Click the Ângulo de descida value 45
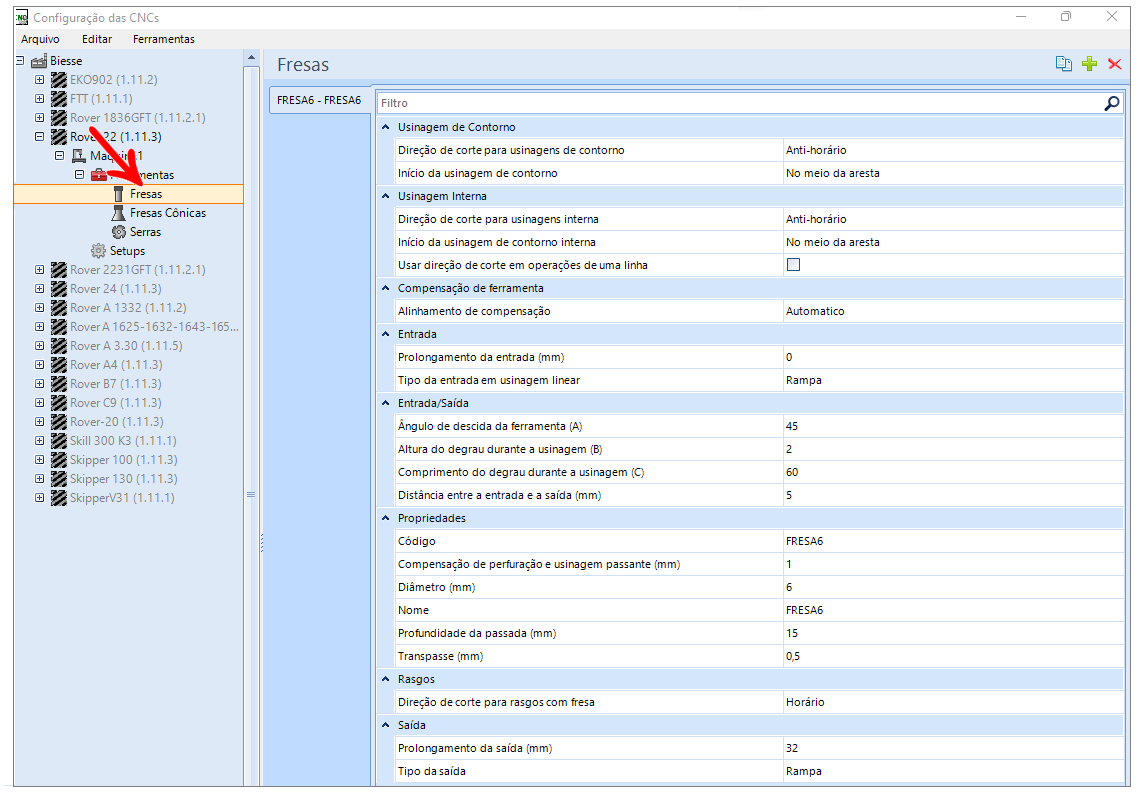The image size is (1139, 797). [953, 426]
